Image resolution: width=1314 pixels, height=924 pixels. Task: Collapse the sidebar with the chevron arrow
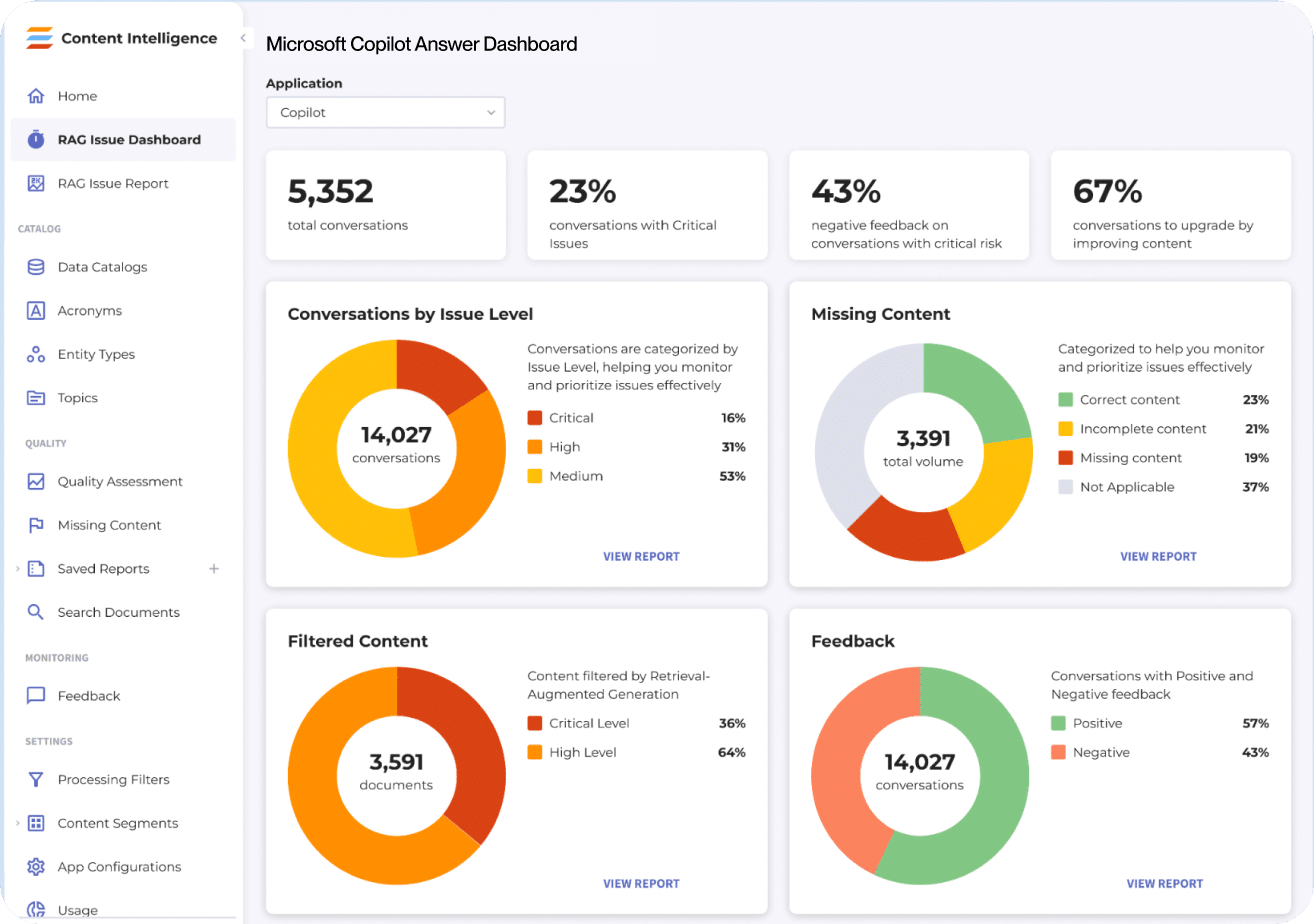coord(243,38)
